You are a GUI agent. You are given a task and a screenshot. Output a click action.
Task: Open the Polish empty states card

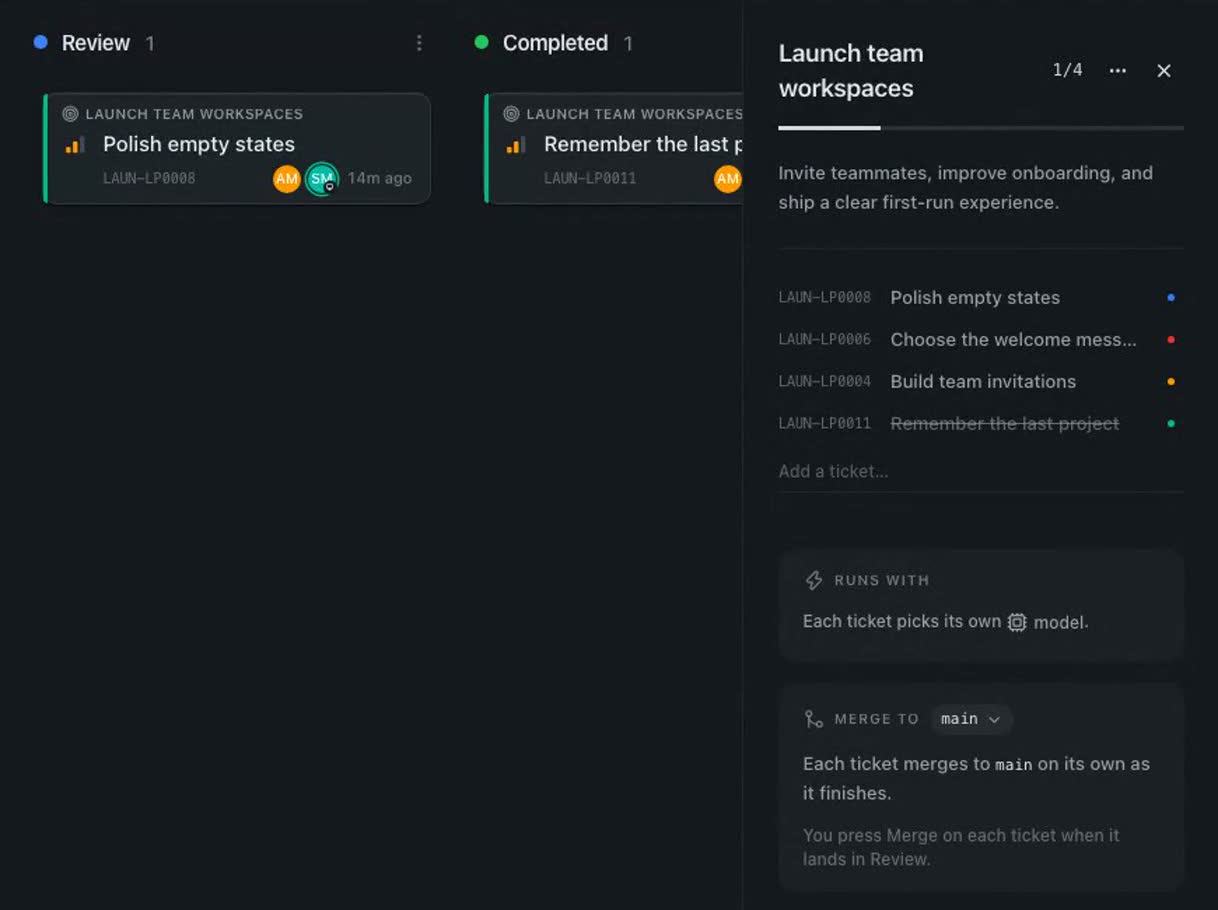(x=238, y=148)
